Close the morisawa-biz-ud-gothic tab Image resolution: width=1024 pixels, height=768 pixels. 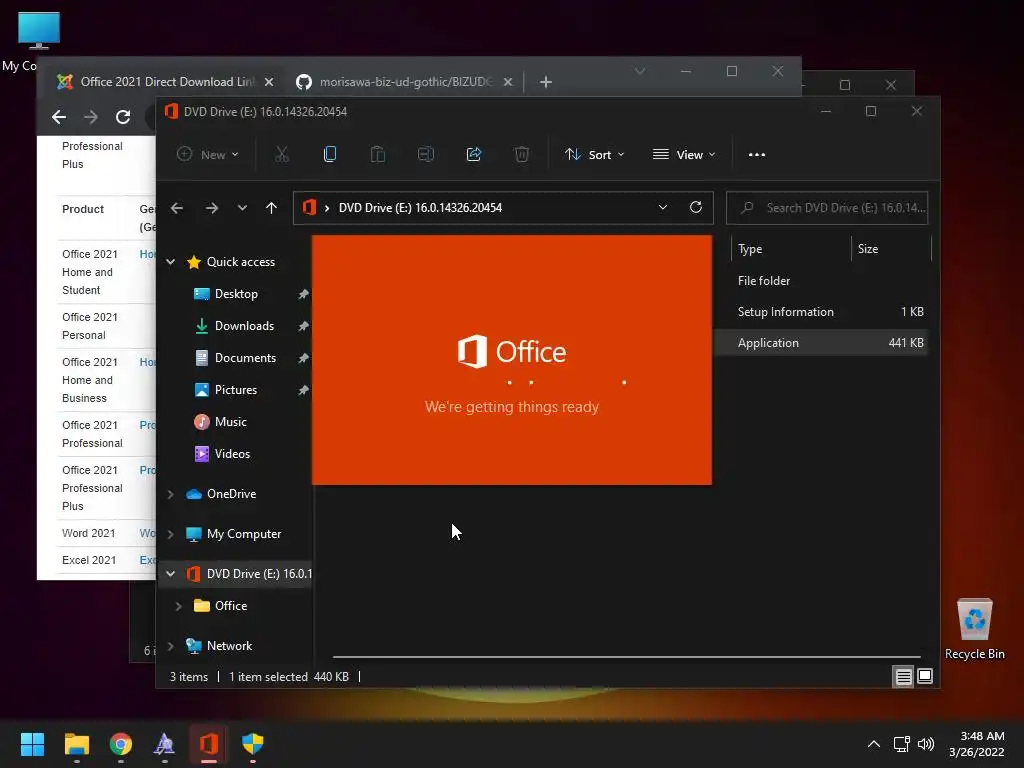(508, 82)
